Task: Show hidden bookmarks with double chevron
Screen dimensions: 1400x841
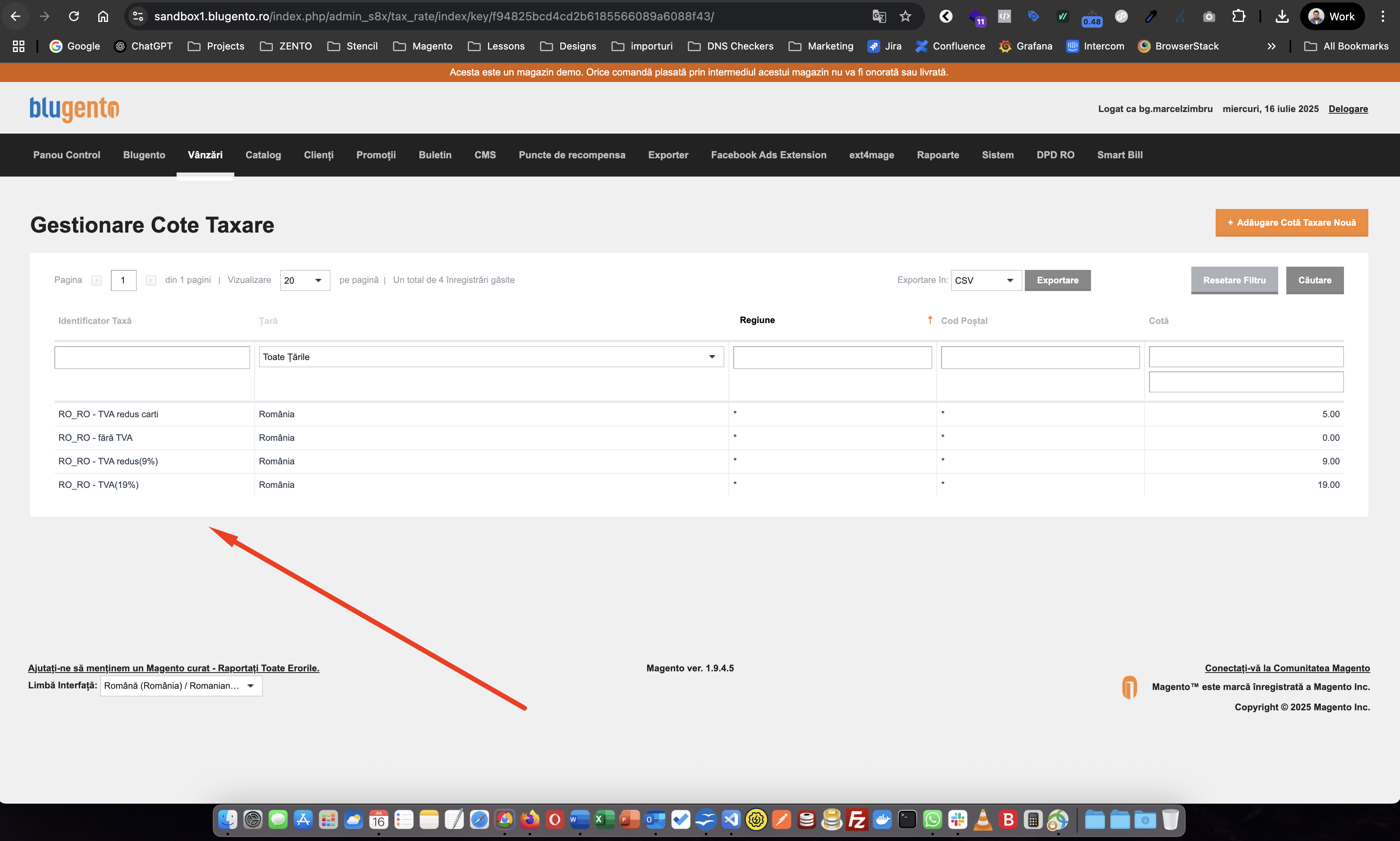Action: tap(1271, 46)
